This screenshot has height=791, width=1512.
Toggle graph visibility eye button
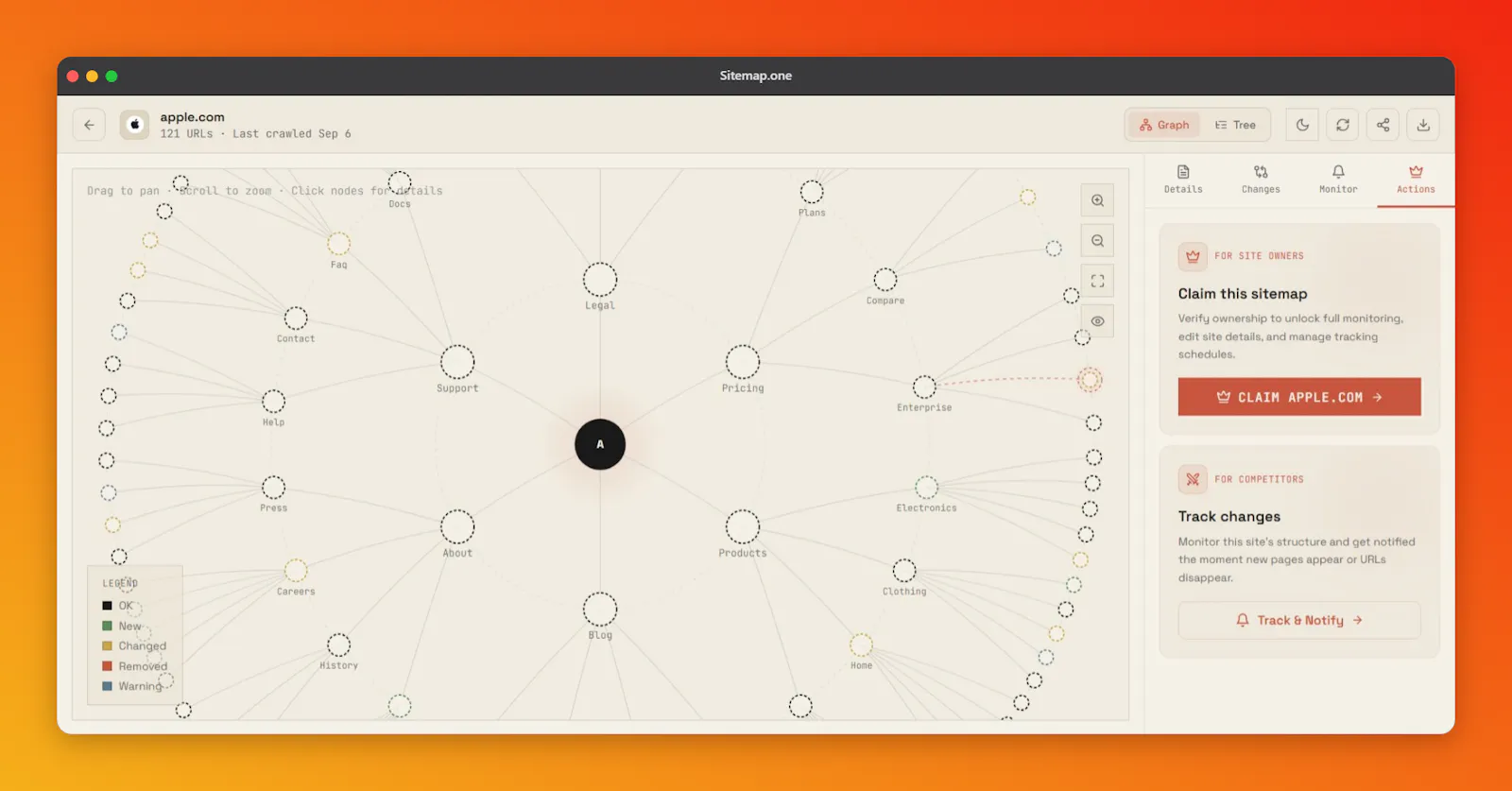[1097, 321]
